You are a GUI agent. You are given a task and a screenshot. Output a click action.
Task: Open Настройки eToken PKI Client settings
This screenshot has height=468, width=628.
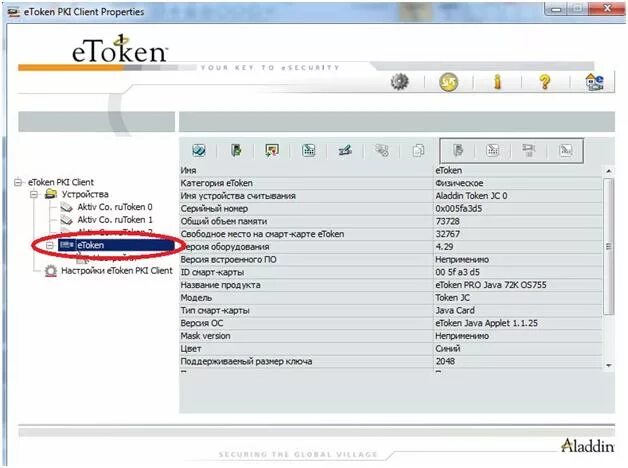point(117,271)
